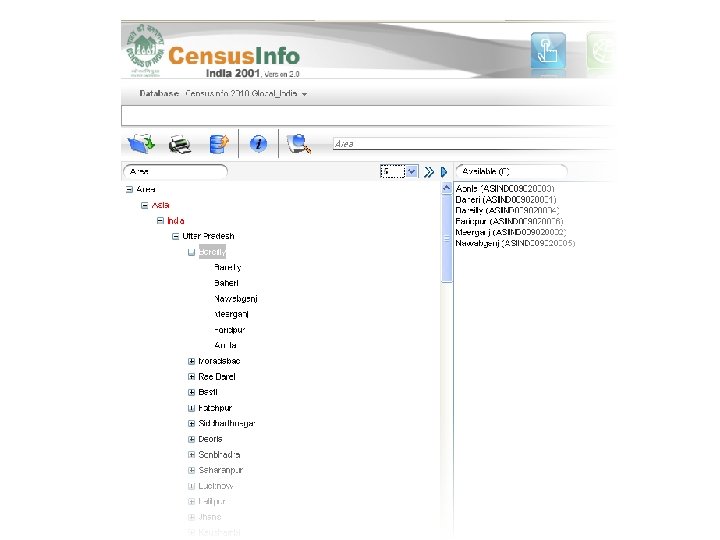Viewport: 720px width, 540px height.
Task: Open the Database selection dropdown arrow
Action: [304, 94]
